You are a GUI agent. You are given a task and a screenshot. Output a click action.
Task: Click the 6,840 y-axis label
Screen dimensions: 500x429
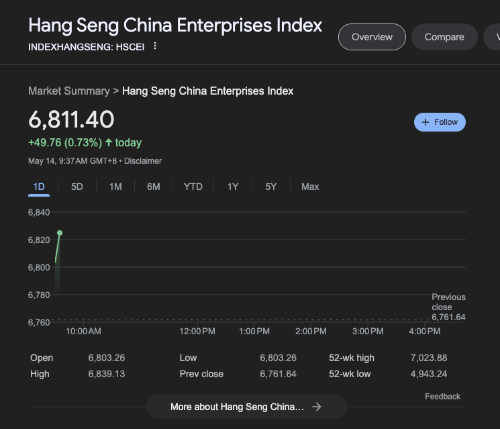(39, 212)
